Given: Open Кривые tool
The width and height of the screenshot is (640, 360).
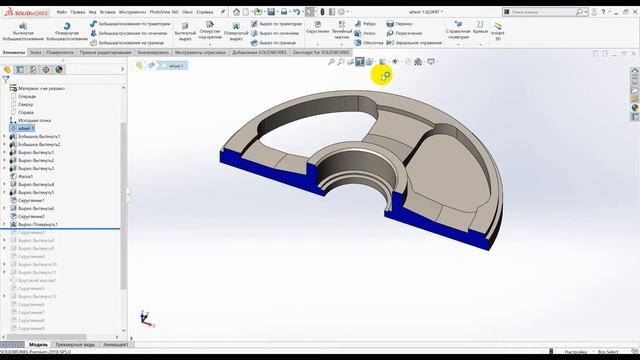Looking at the screenshot, I should pos(480,27).
